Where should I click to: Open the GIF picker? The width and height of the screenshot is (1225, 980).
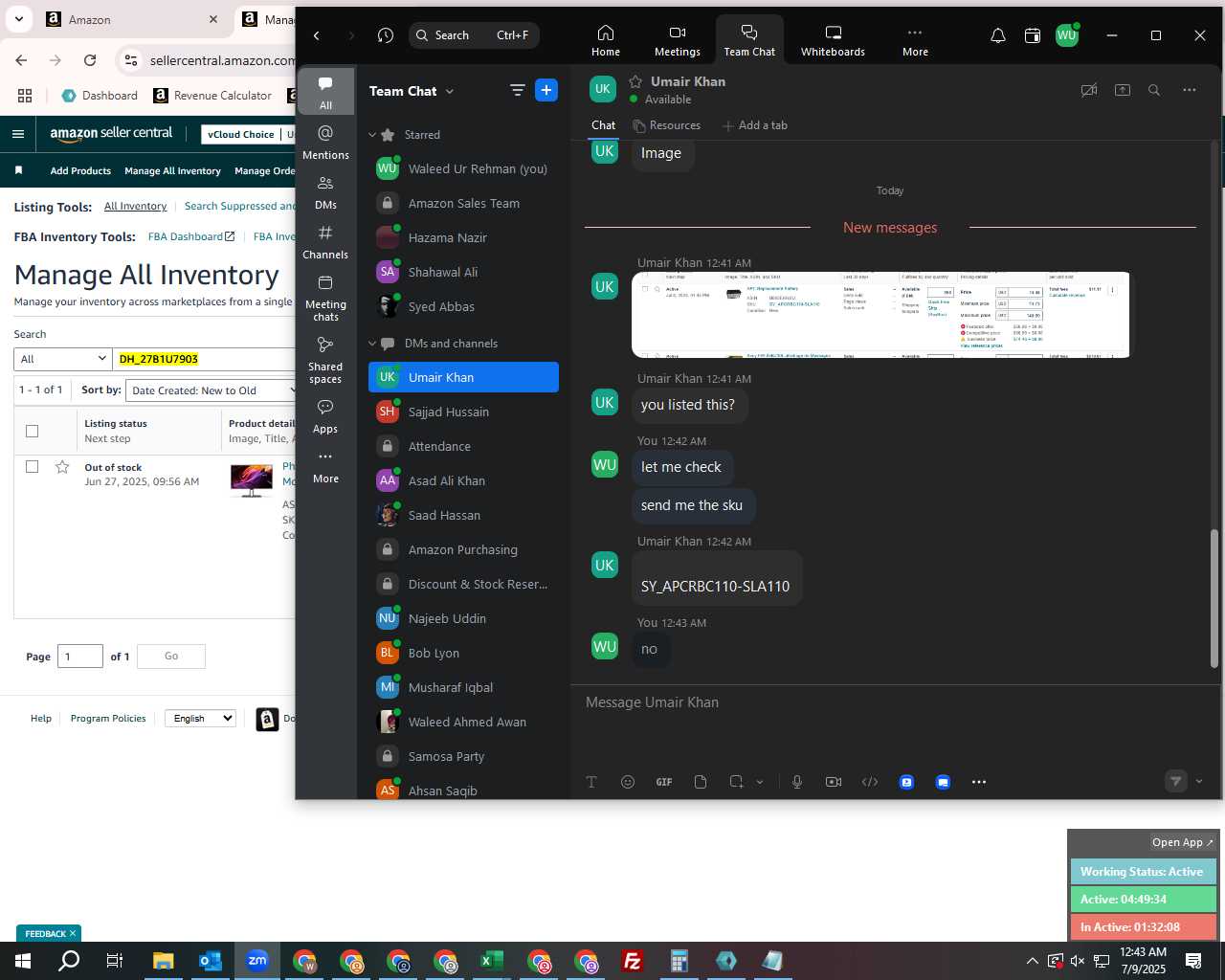tap(664, 782)
